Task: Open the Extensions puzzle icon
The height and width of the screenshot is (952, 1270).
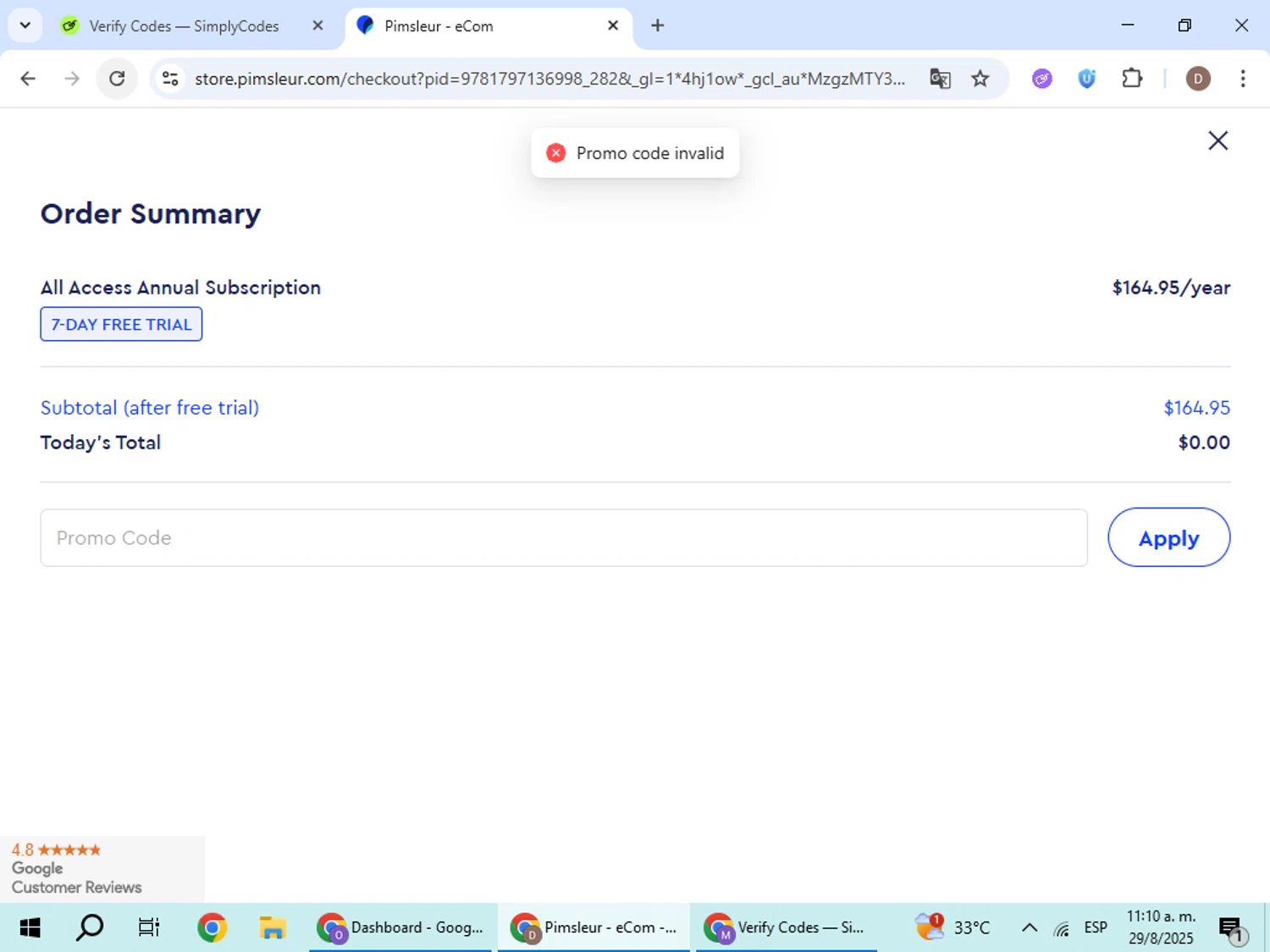Action: [x=1131, y=79]
